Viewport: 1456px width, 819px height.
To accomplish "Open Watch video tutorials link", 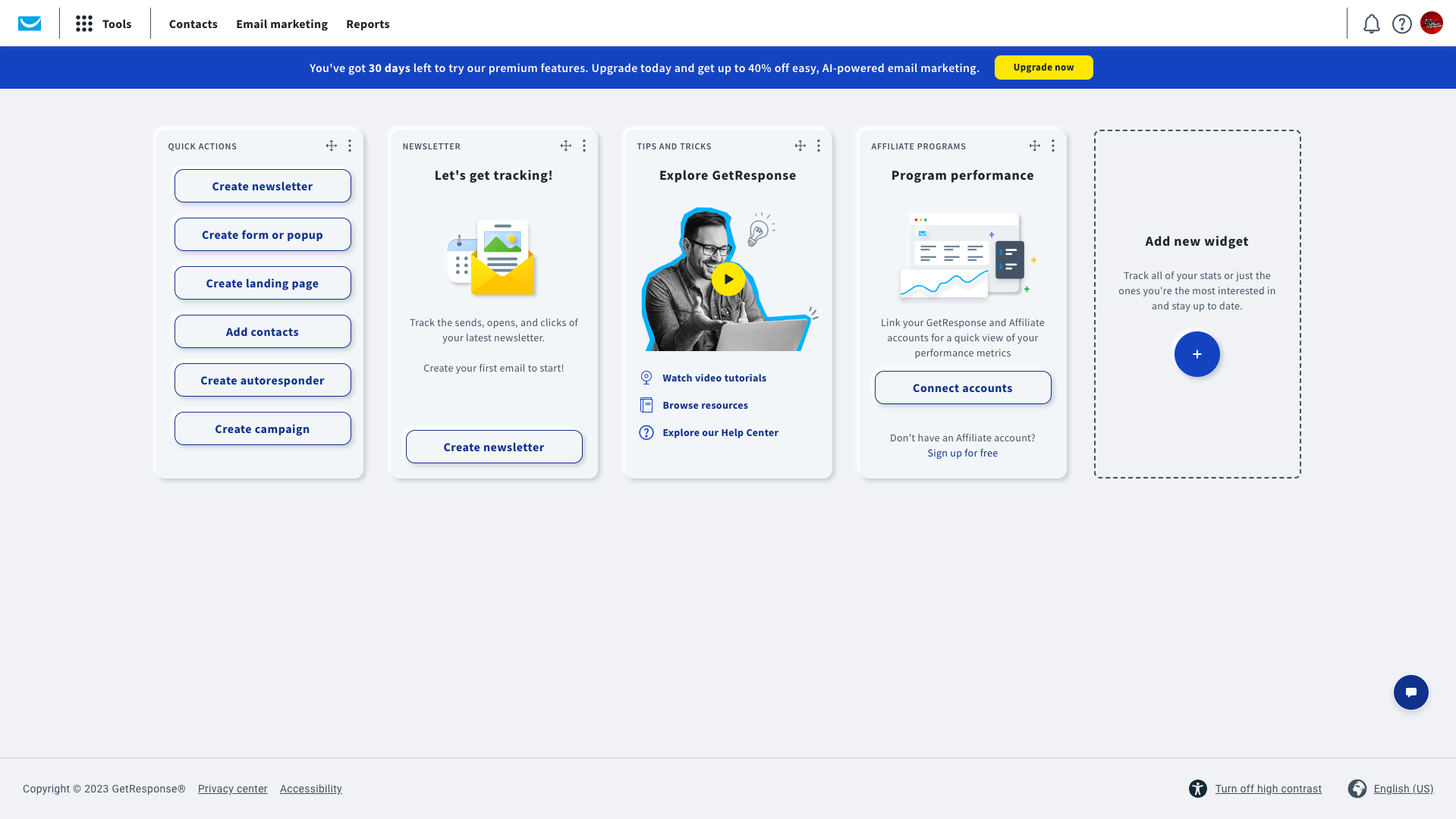I will [x=714, y=378].
